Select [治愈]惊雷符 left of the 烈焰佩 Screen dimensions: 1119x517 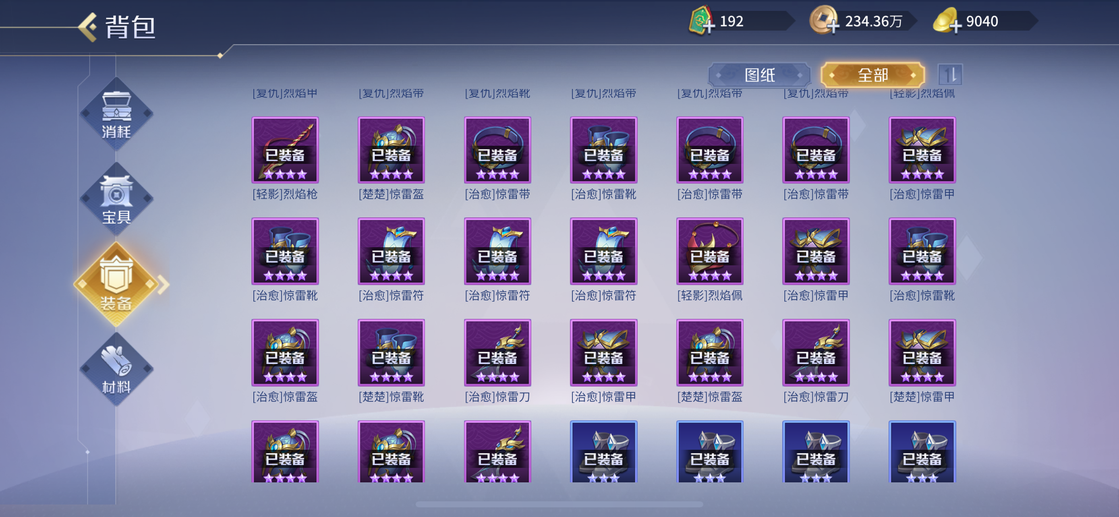coord(604,251)
